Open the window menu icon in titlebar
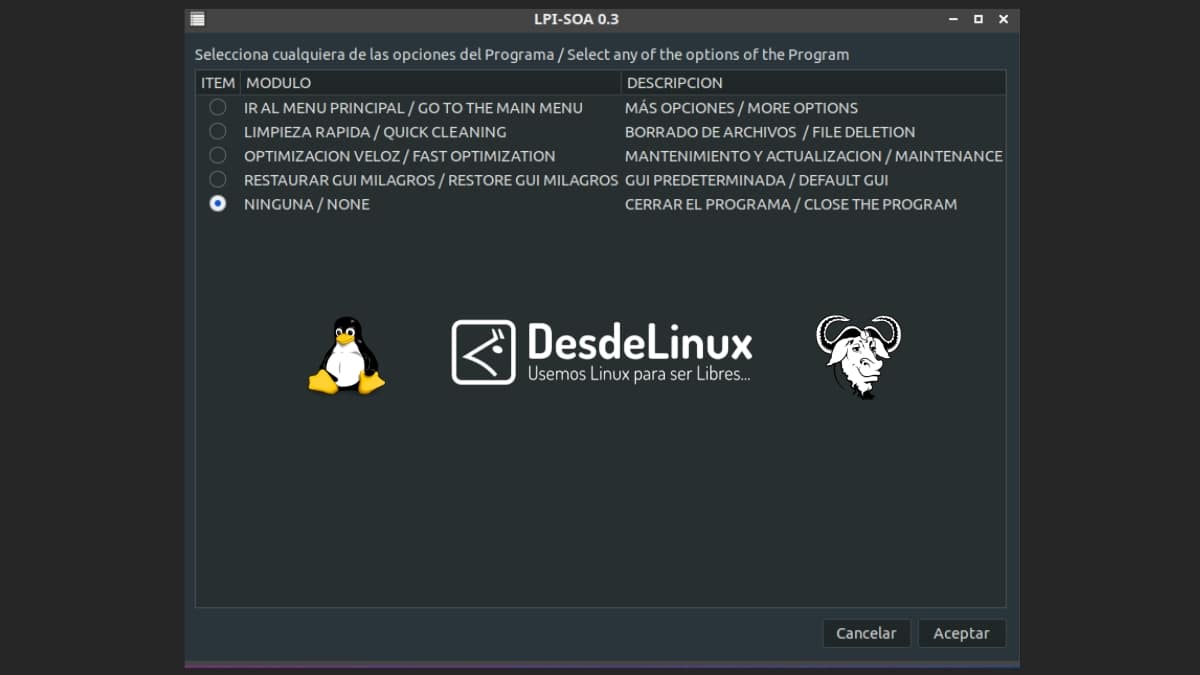This screenshot has height=675, width=1200. [197, 18]
